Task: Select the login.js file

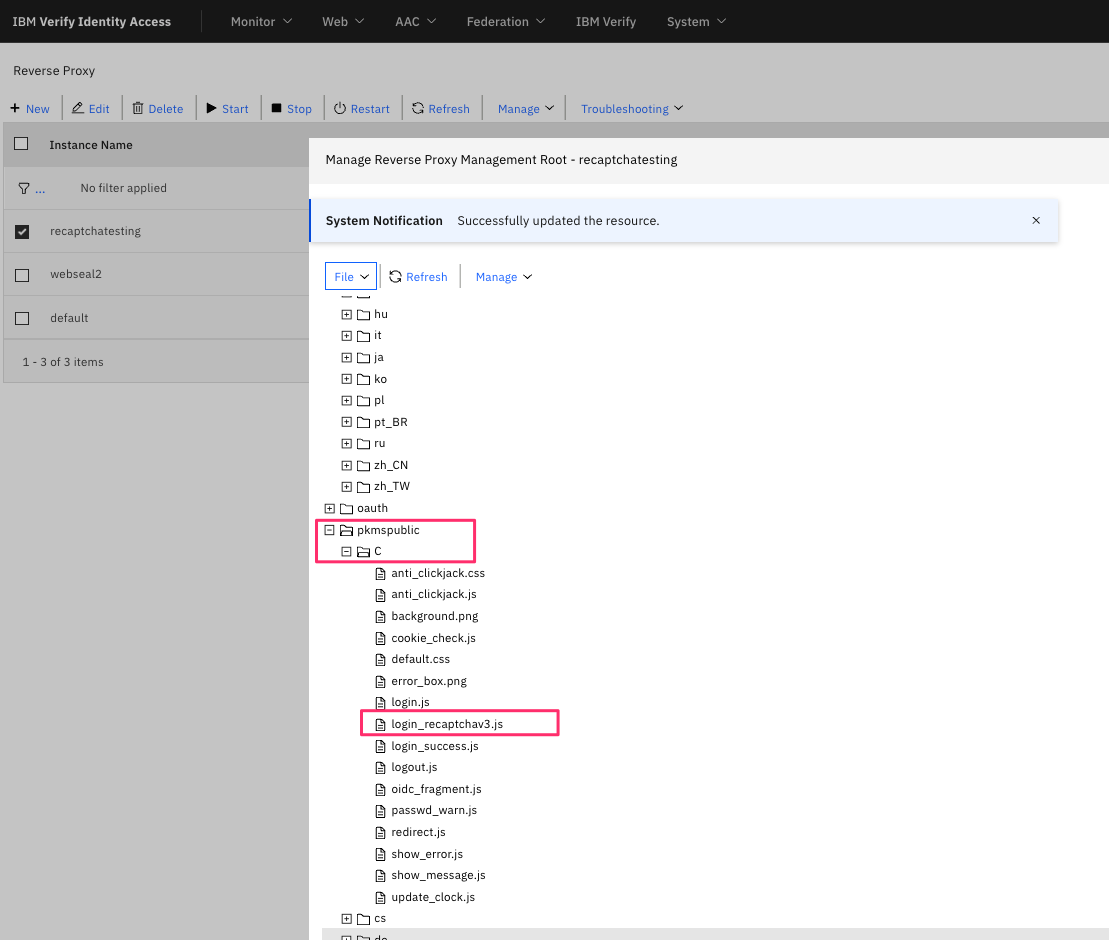Action: (410, 702)
